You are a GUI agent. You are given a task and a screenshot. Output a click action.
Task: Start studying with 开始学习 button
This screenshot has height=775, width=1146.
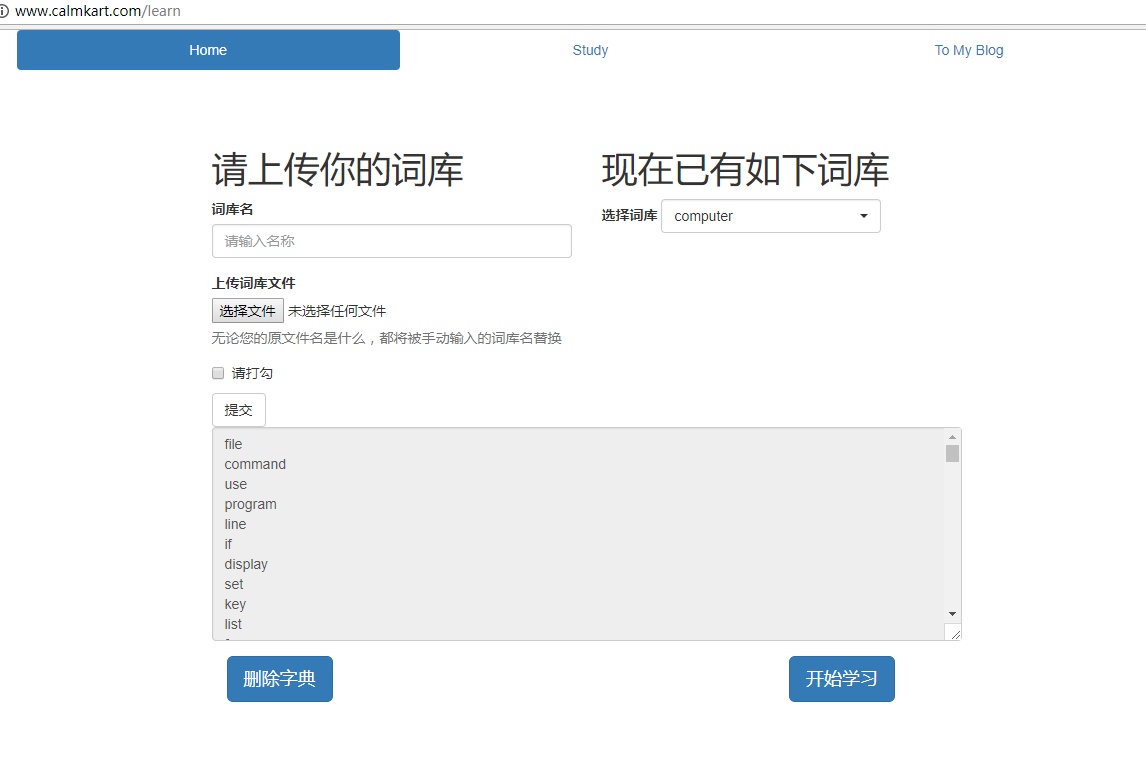[x=841, y=679]
